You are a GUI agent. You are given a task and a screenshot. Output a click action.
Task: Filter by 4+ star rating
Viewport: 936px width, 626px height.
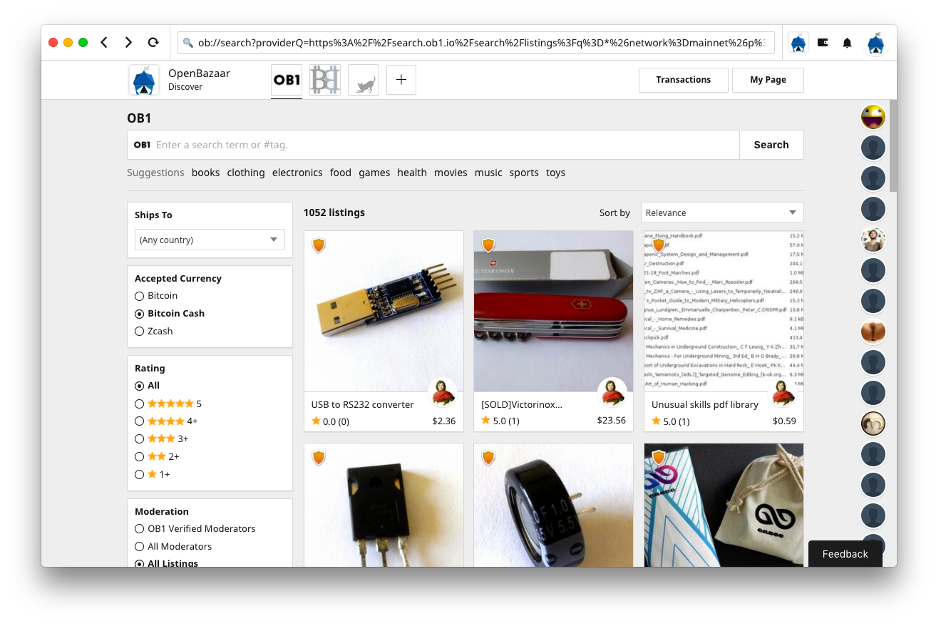[140, 421]
